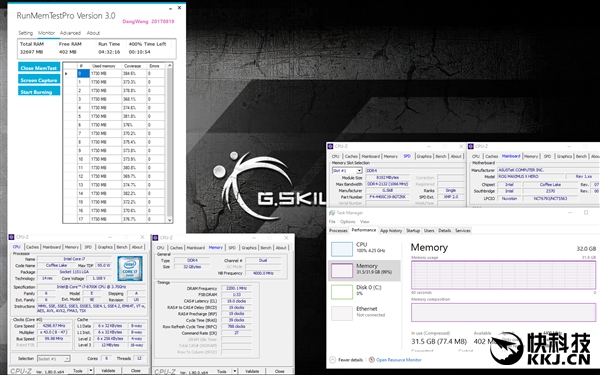Click the Fewer details link
The image size is (600, 375).
coord(350,360)
